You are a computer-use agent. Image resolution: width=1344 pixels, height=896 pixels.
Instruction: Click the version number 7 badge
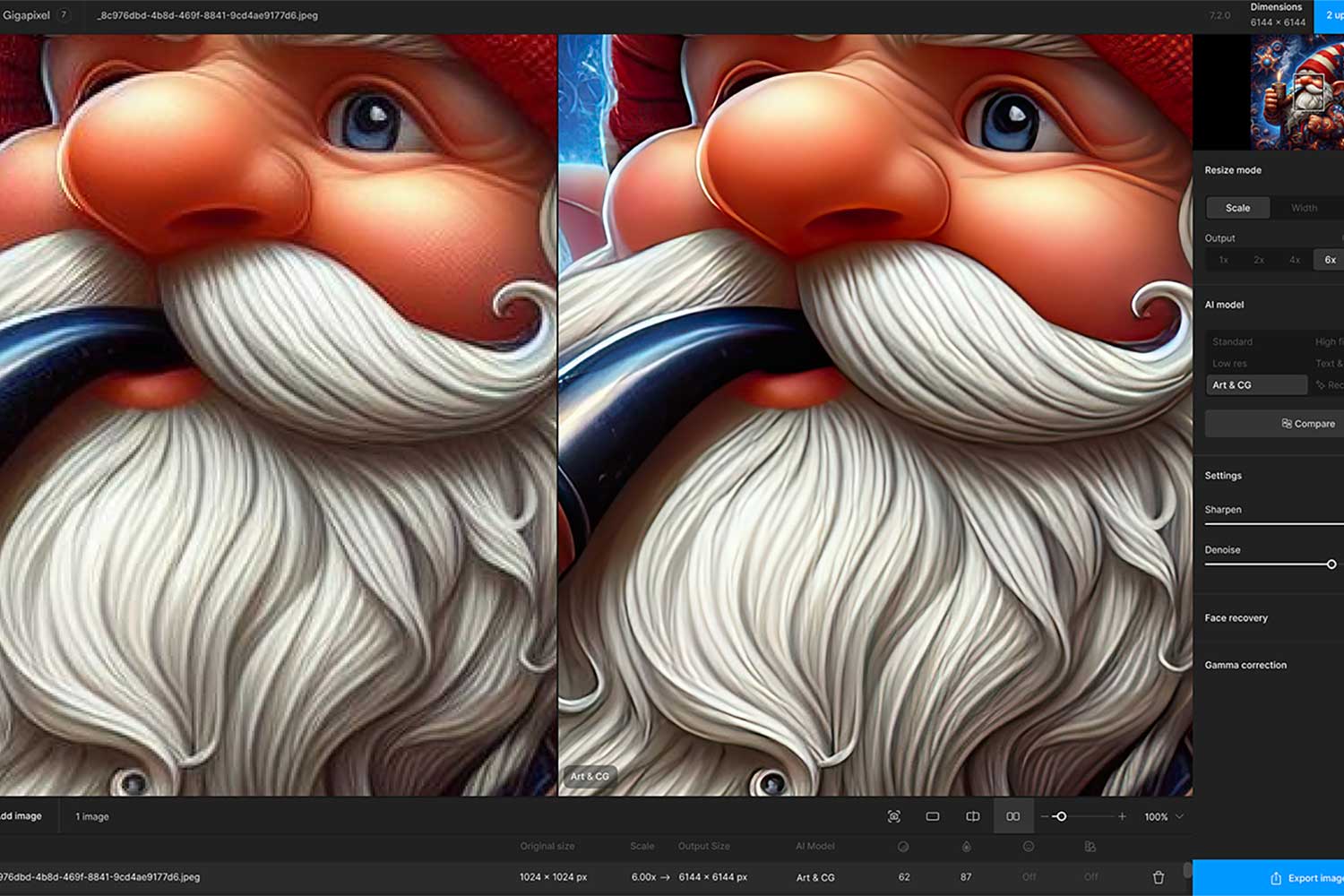64,15
